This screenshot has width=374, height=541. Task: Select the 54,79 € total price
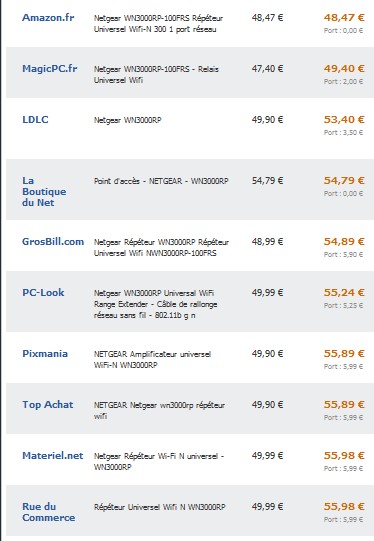pyautogui.click(x=344, y=180)
